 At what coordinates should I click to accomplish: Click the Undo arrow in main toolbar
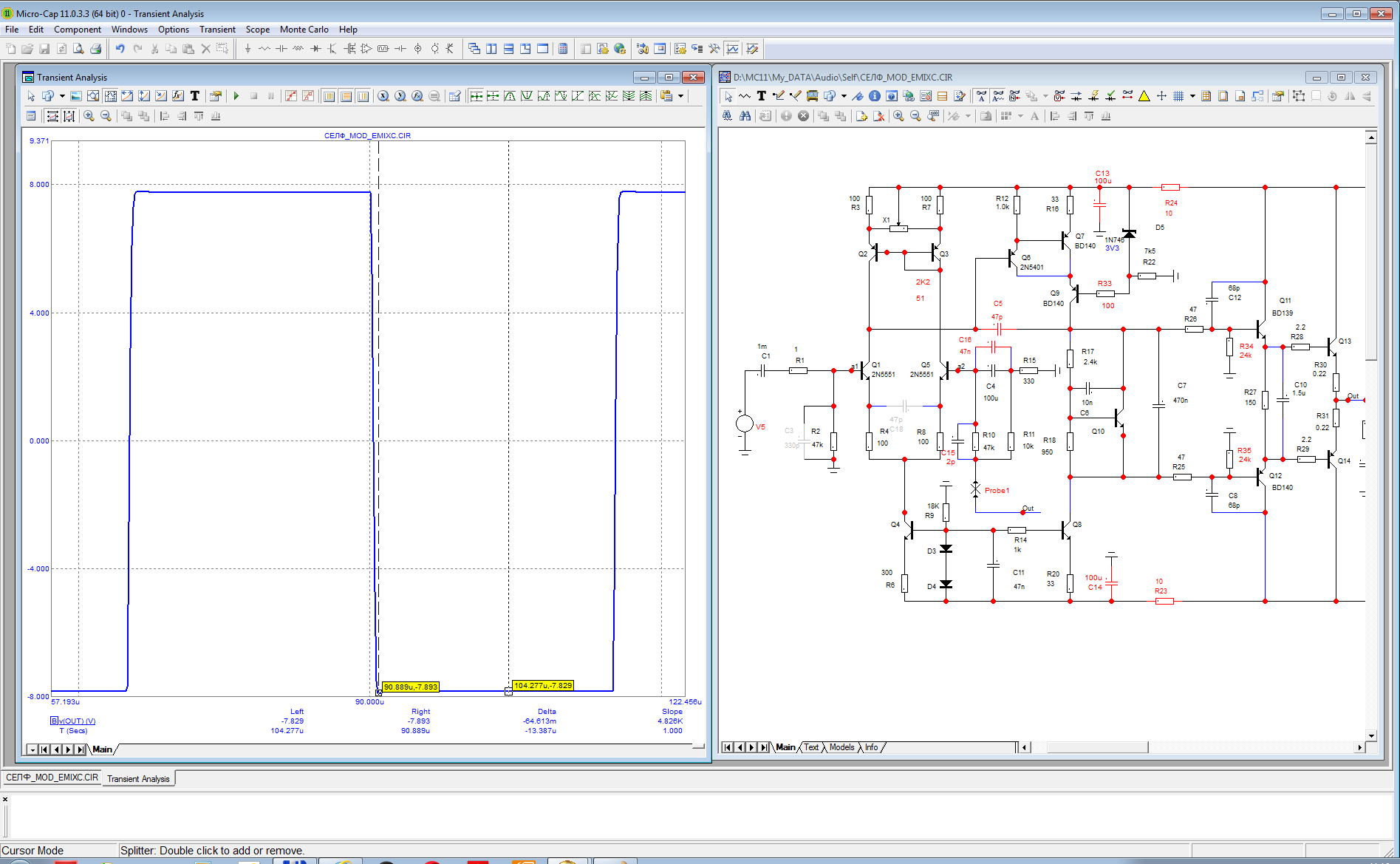coord(120,49)
